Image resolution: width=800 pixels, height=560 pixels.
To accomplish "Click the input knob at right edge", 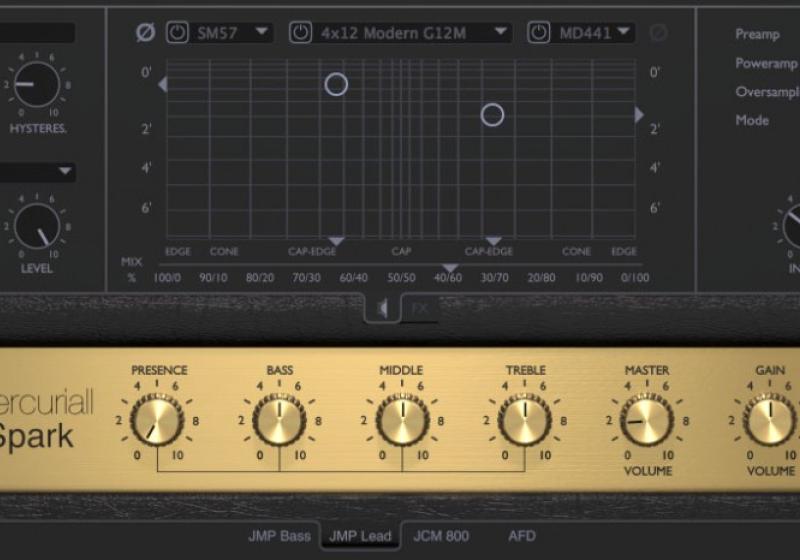I will tap(792, 225).
